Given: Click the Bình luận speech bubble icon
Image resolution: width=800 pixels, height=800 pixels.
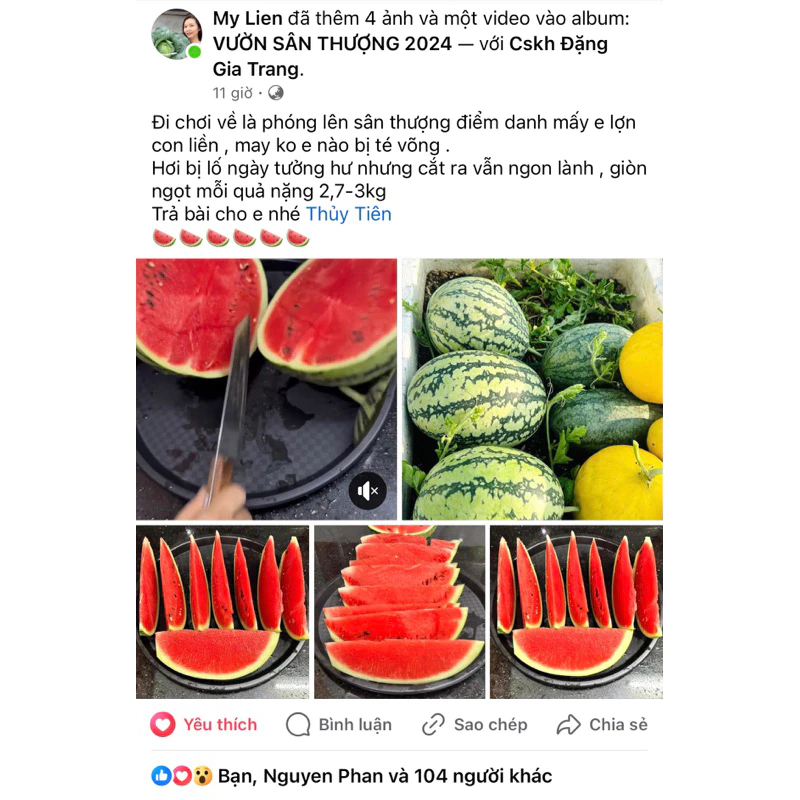Looking at the screenshot, I should coord(298,724).
